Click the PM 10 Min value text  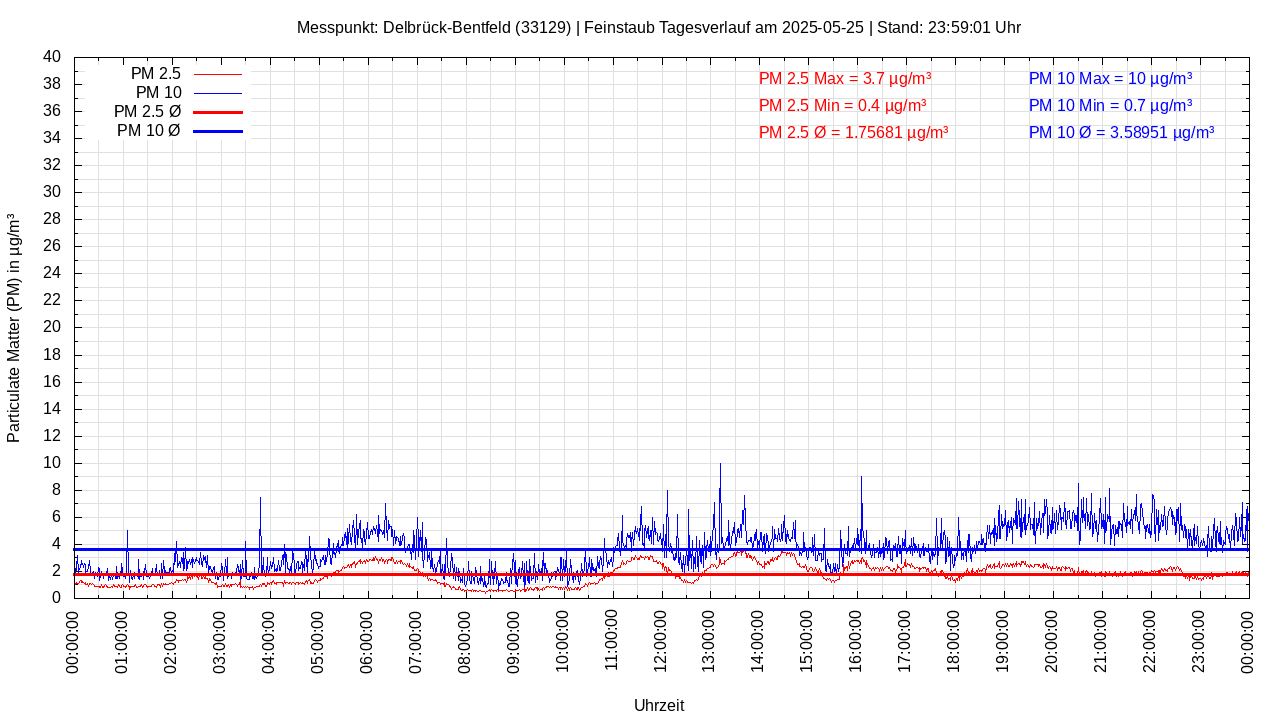[x=1110, y=105]
